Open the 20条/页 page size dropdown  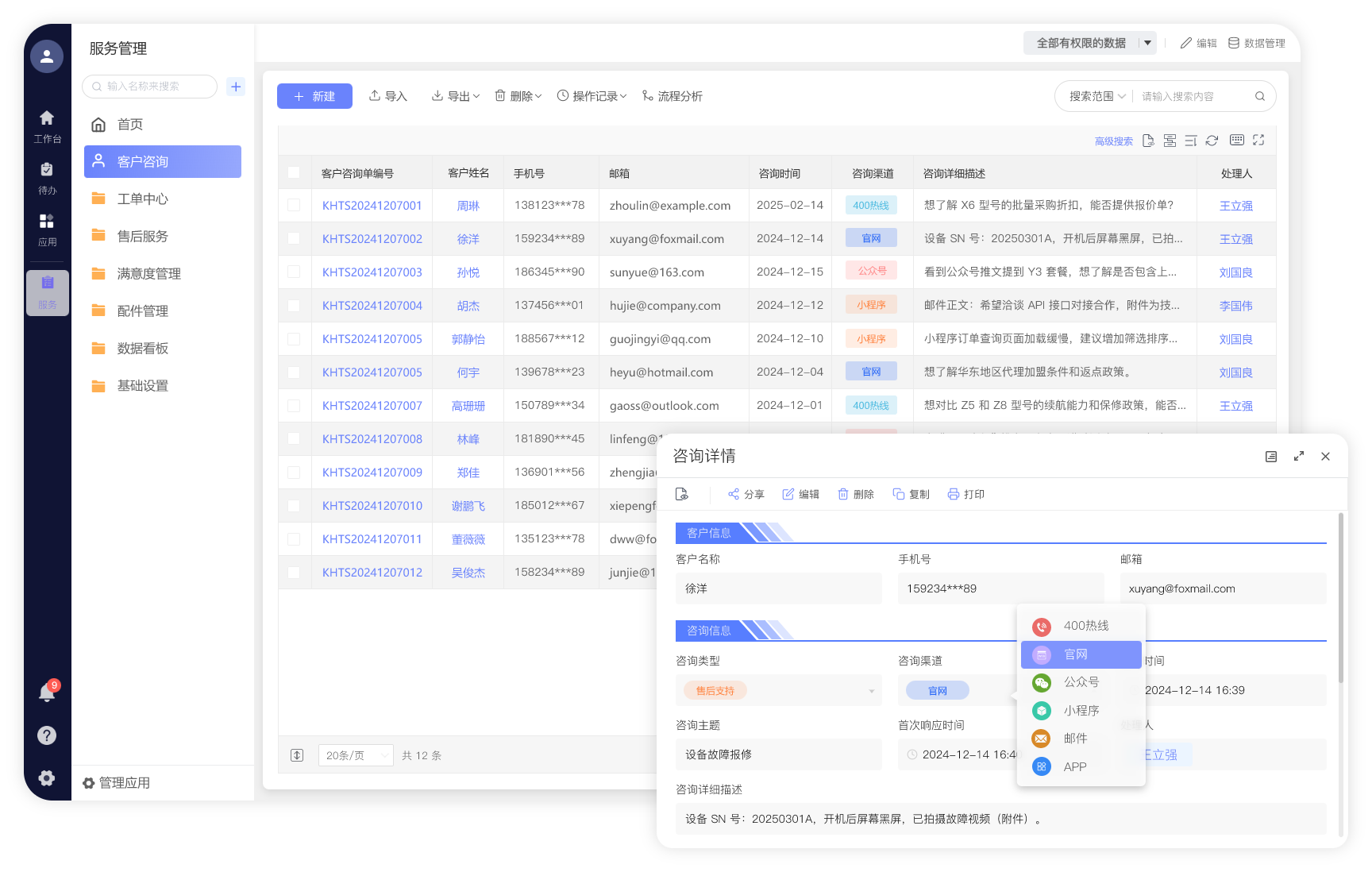tap(355, 755)
